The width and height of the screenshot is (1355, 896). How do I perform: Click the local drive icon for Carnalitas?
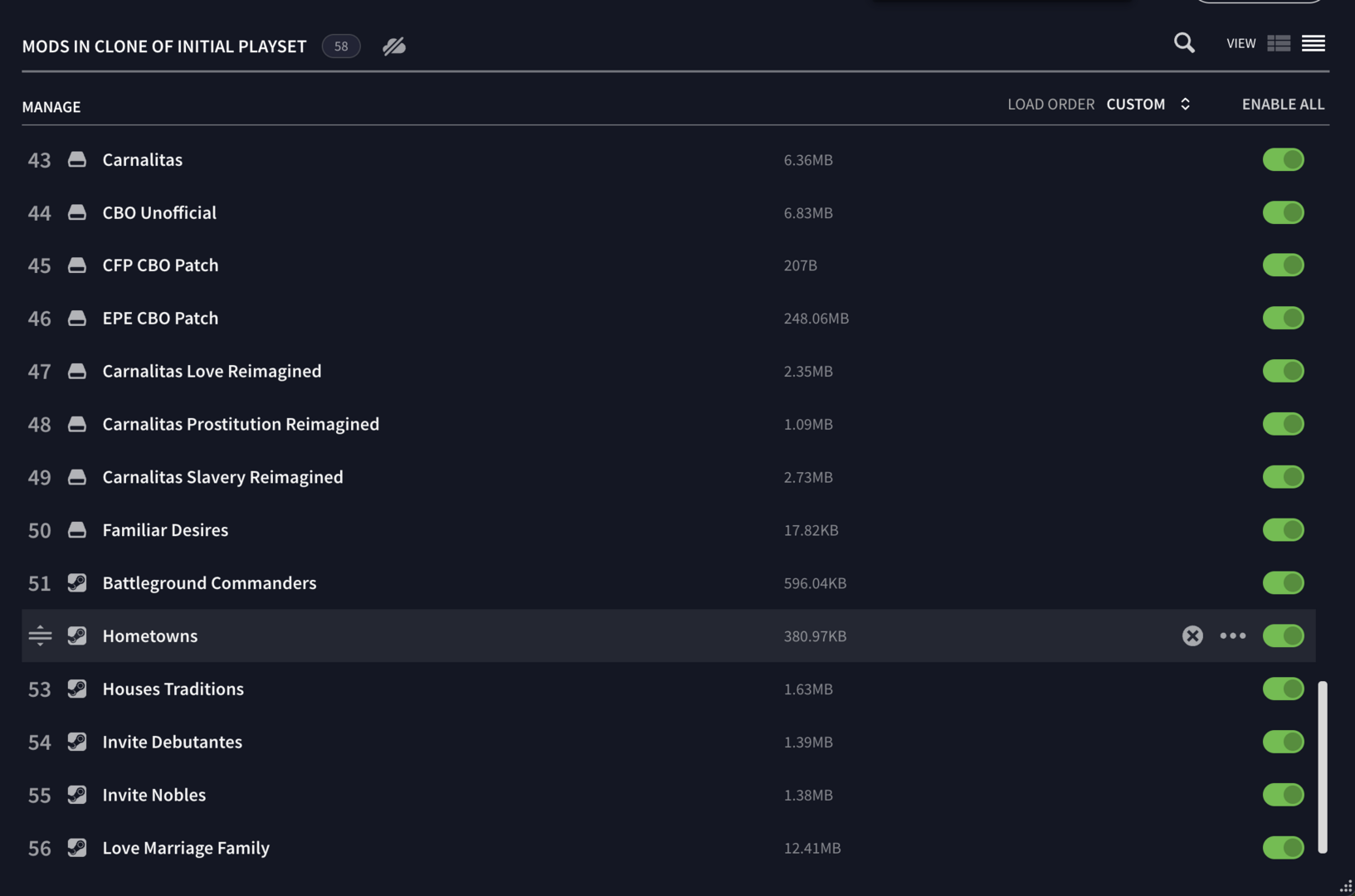coord(77,159)
